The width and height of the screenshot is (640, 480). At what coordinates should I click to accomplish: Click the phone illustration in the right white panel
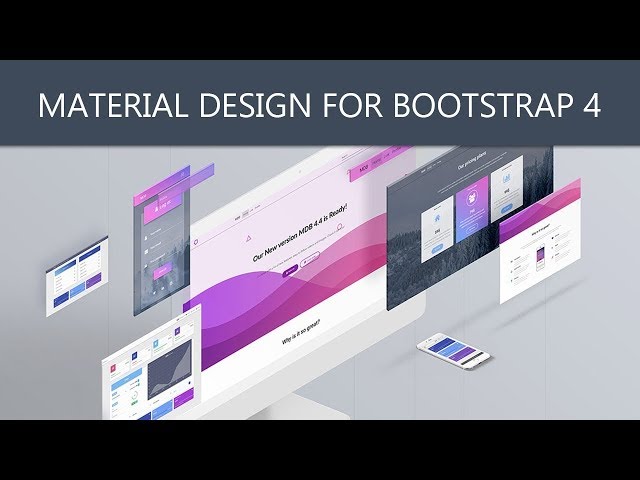pos(540,257)
